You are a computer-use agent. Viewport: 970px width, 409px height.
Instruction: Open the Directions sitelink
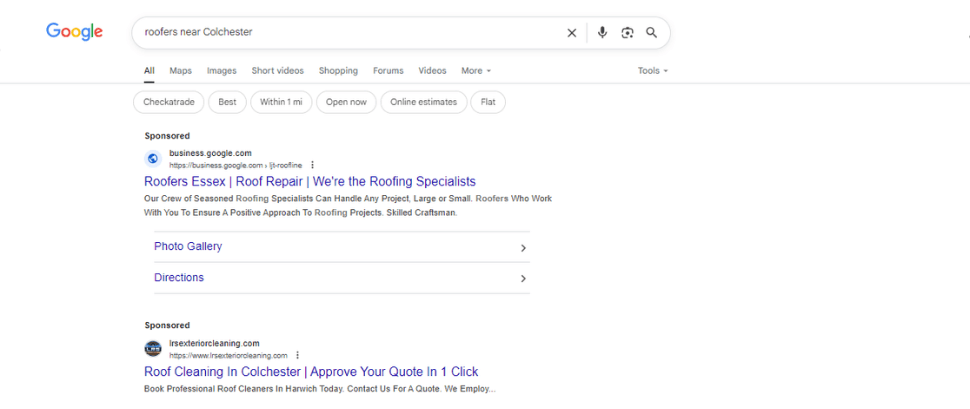tap(179, 277)
